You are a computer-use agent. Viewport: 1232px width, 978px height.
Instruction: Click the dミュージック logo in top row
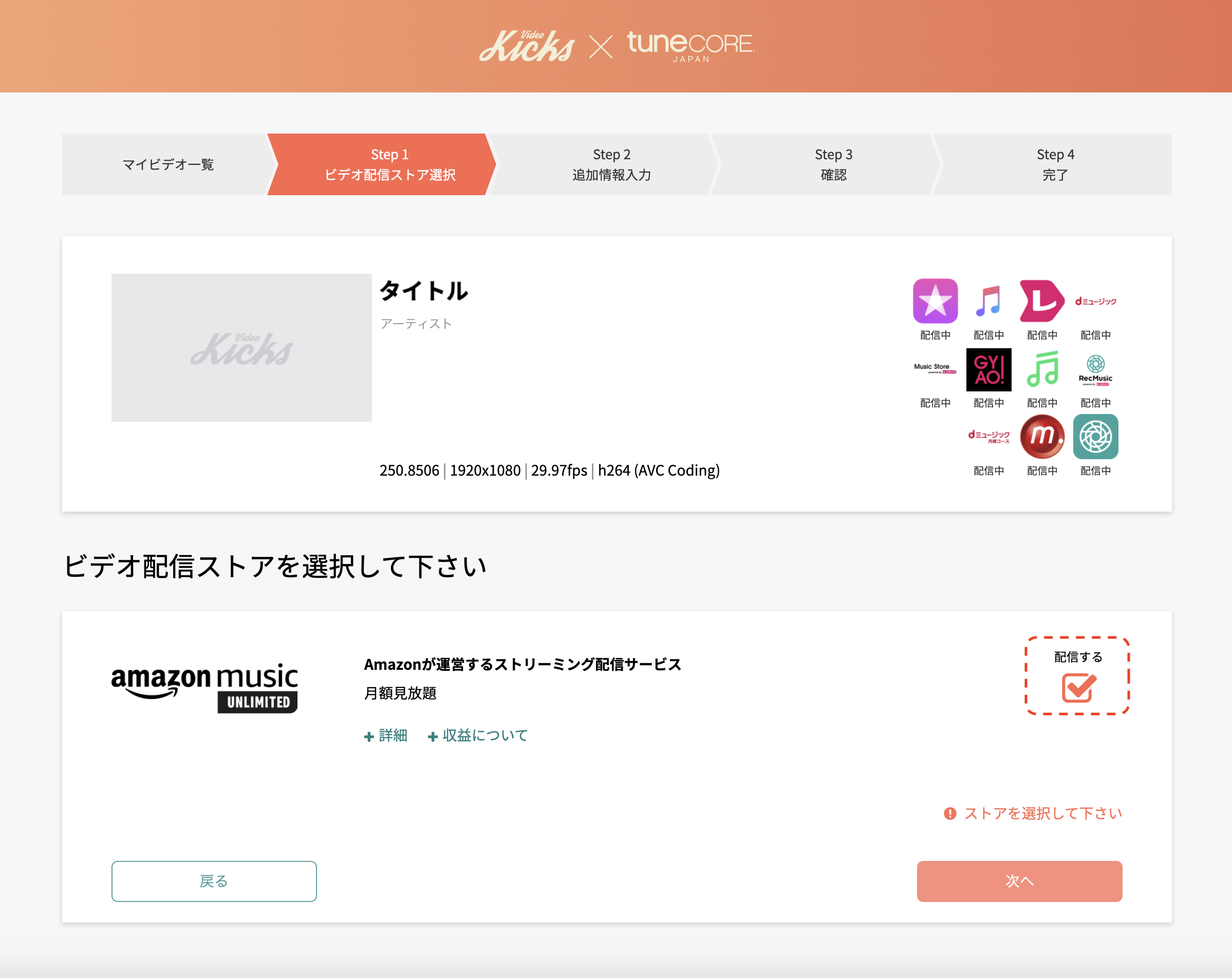click(1095, 302)
